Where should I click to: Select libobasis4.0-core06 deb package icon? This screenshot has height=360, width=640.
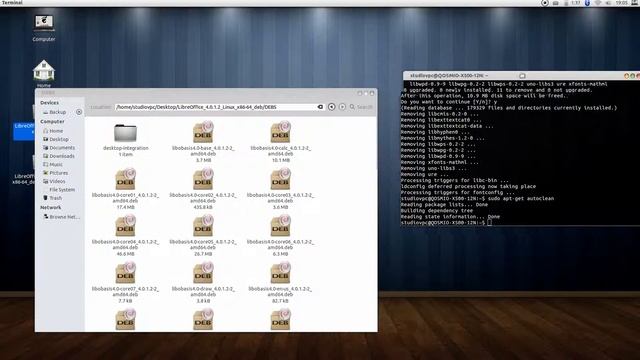tap(280, 226)
